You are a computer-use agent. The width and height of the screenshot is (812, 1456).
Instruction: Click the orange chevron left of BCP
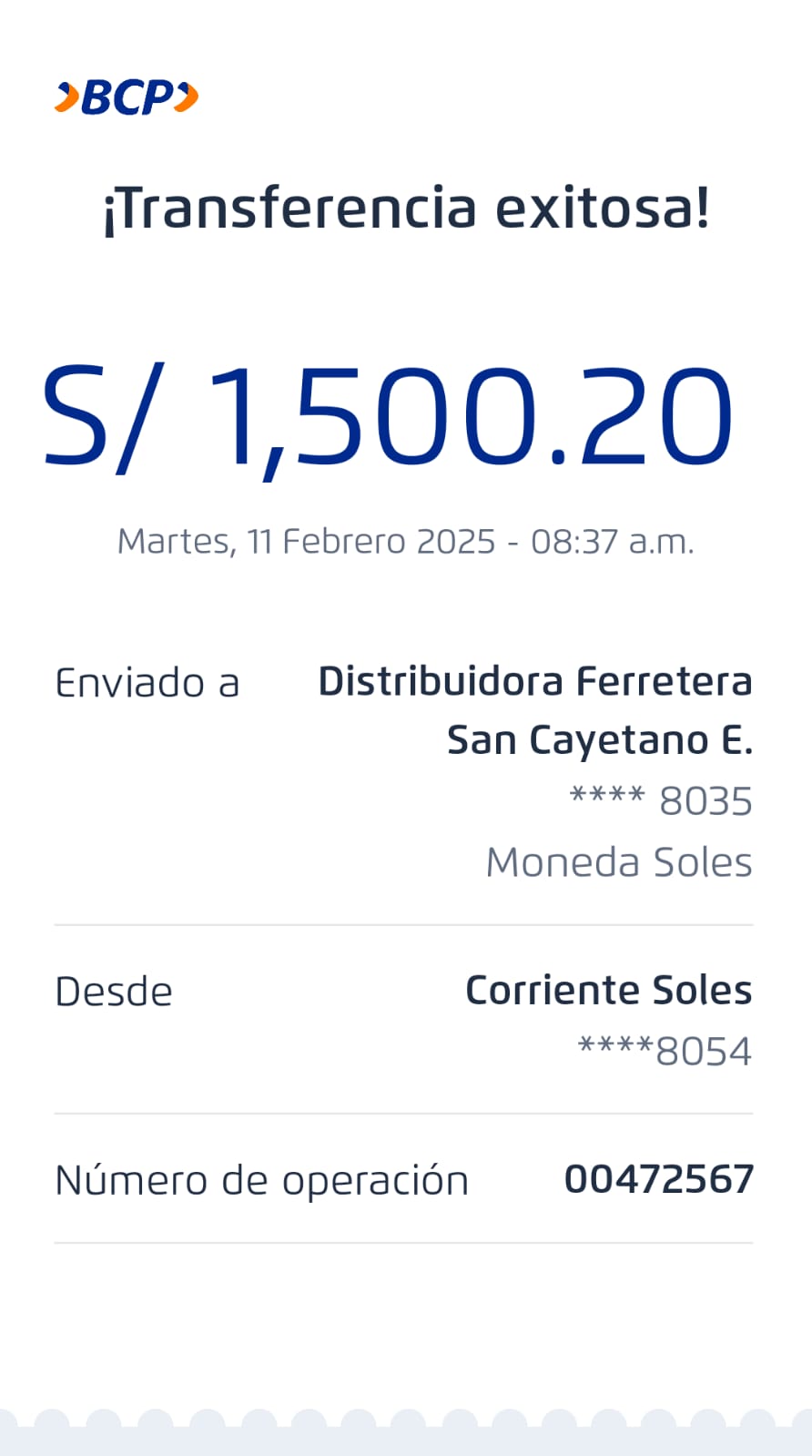[66, 97]
